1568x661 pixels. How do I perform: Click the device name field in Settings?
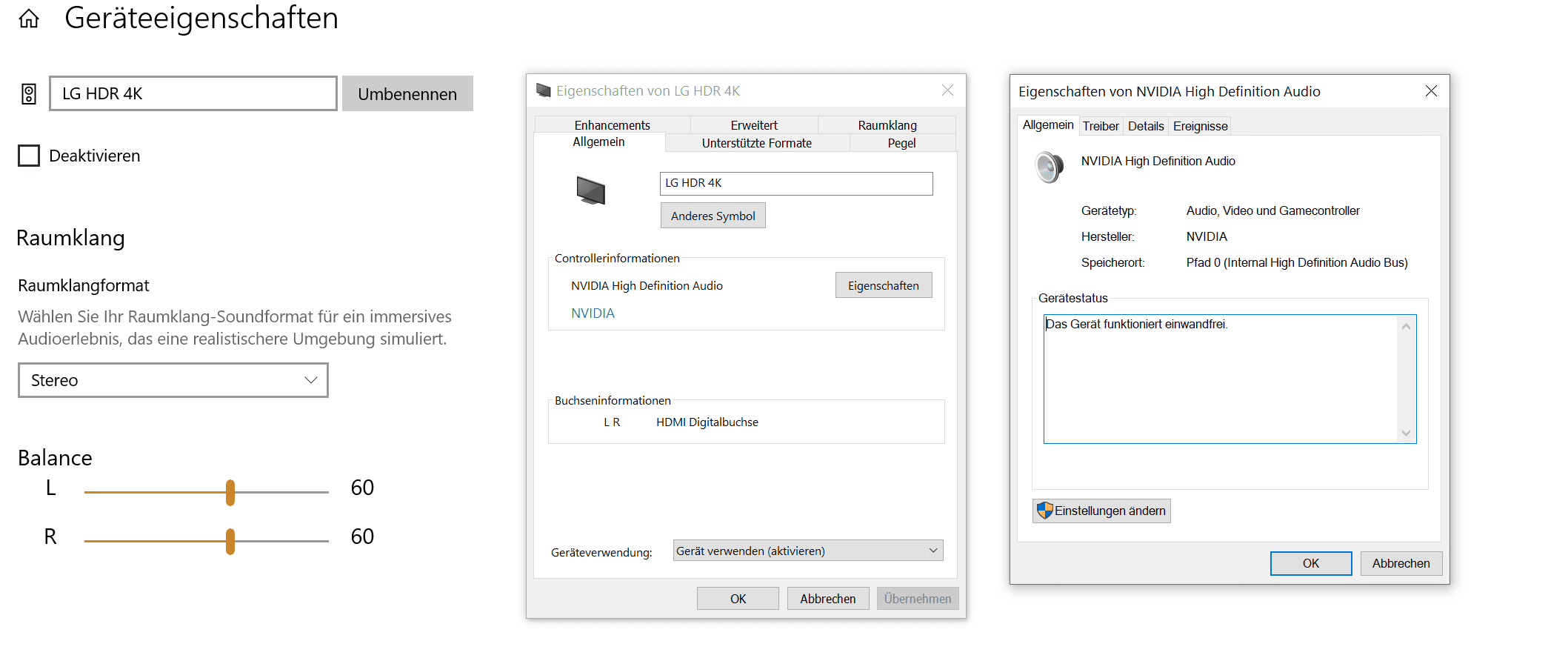pos(193,93)
